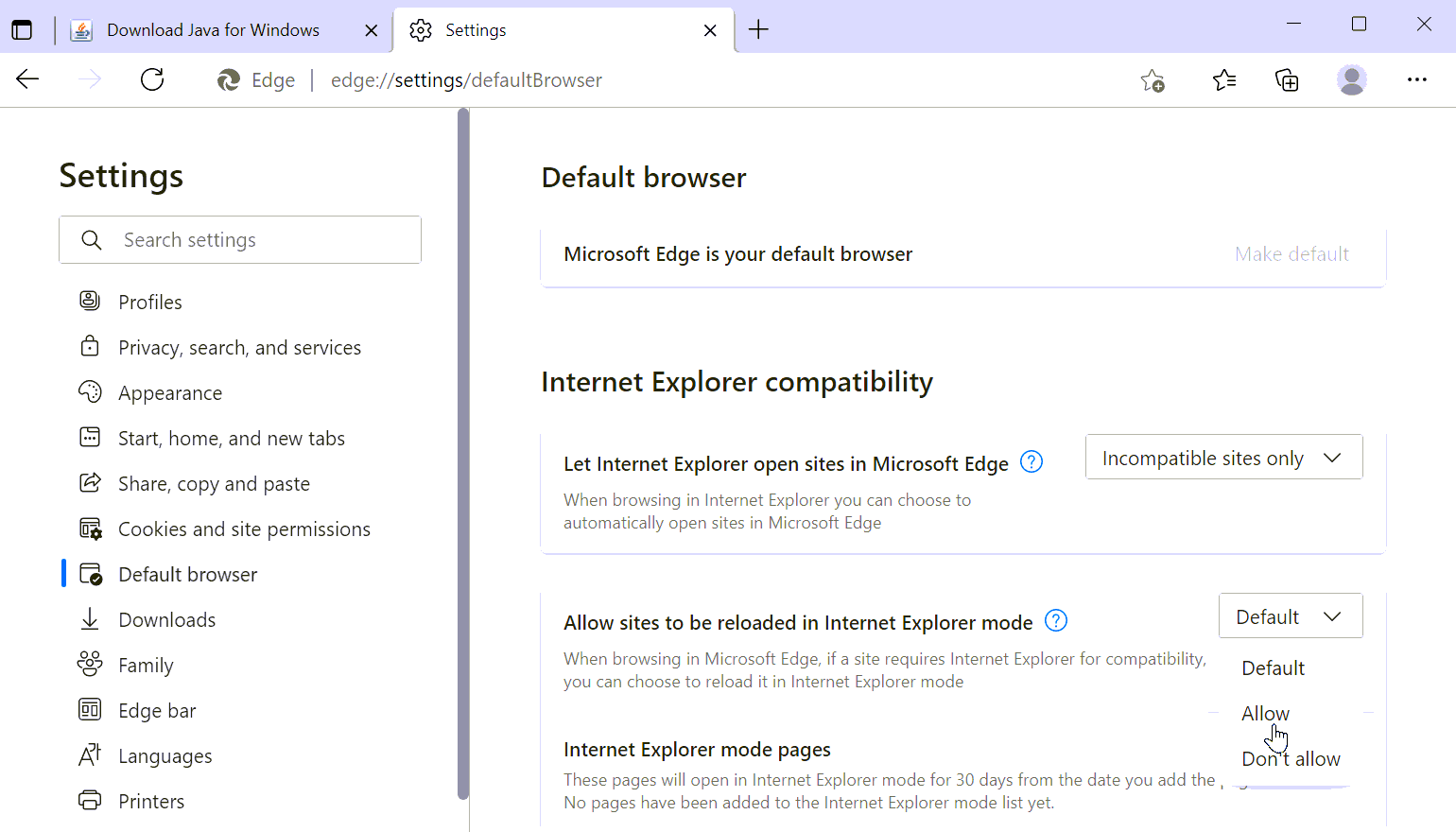
Task: Click the tab actions menu icon
Action: click(x=22, y=30)
